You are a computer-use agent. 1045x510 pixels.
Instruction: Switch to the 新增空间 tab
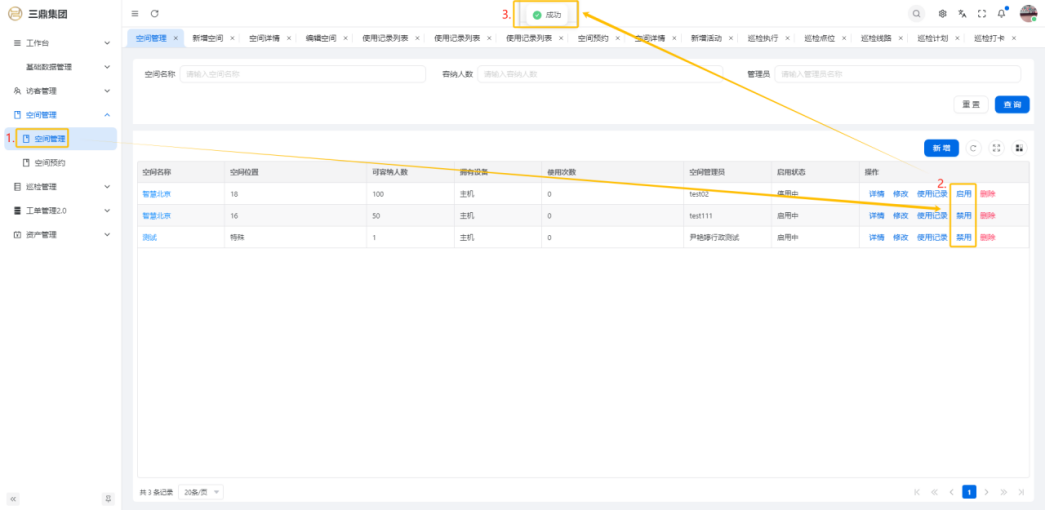(208, 38)
